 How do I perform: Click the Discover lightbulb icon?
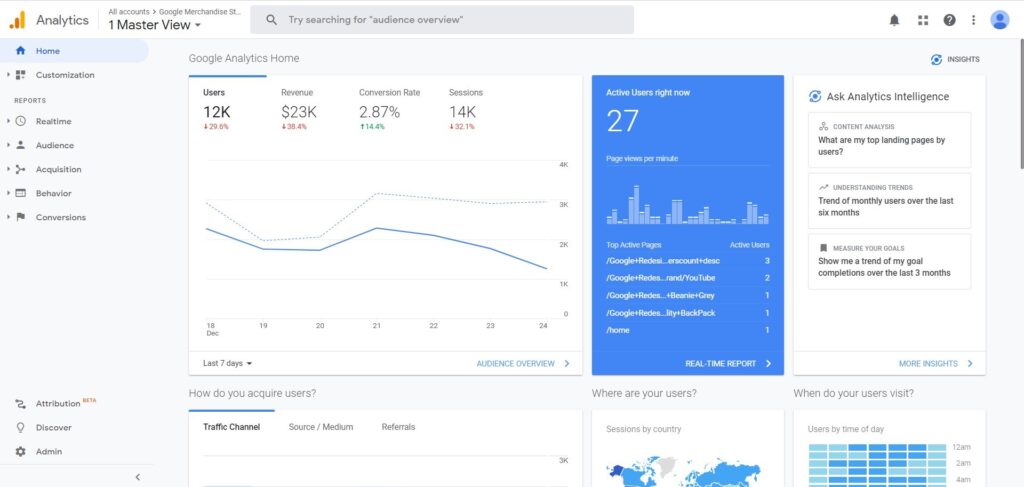(20, 428)
